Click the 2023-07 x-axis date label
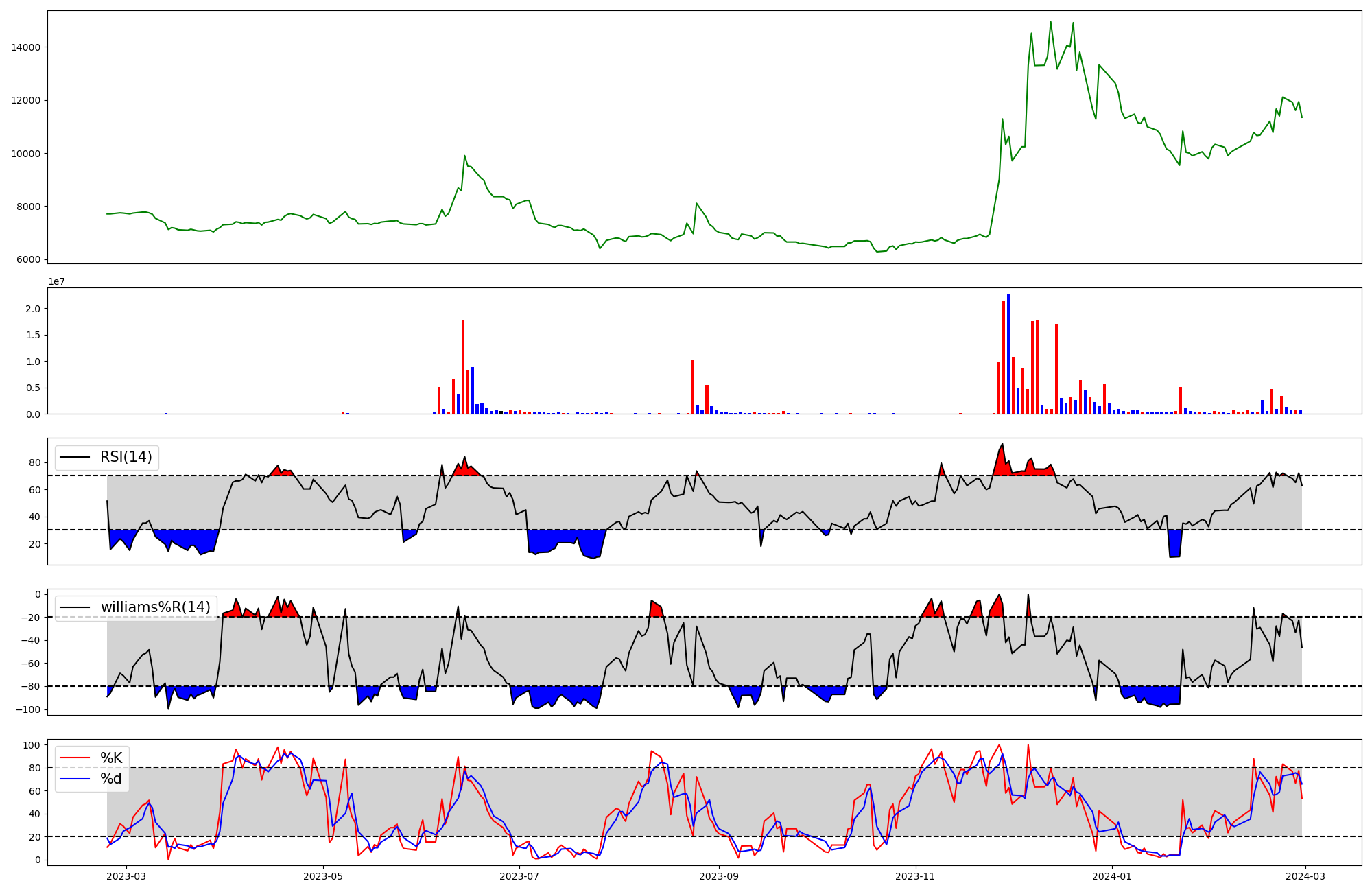Viewport: 1372px width, 892px height. 519,876
